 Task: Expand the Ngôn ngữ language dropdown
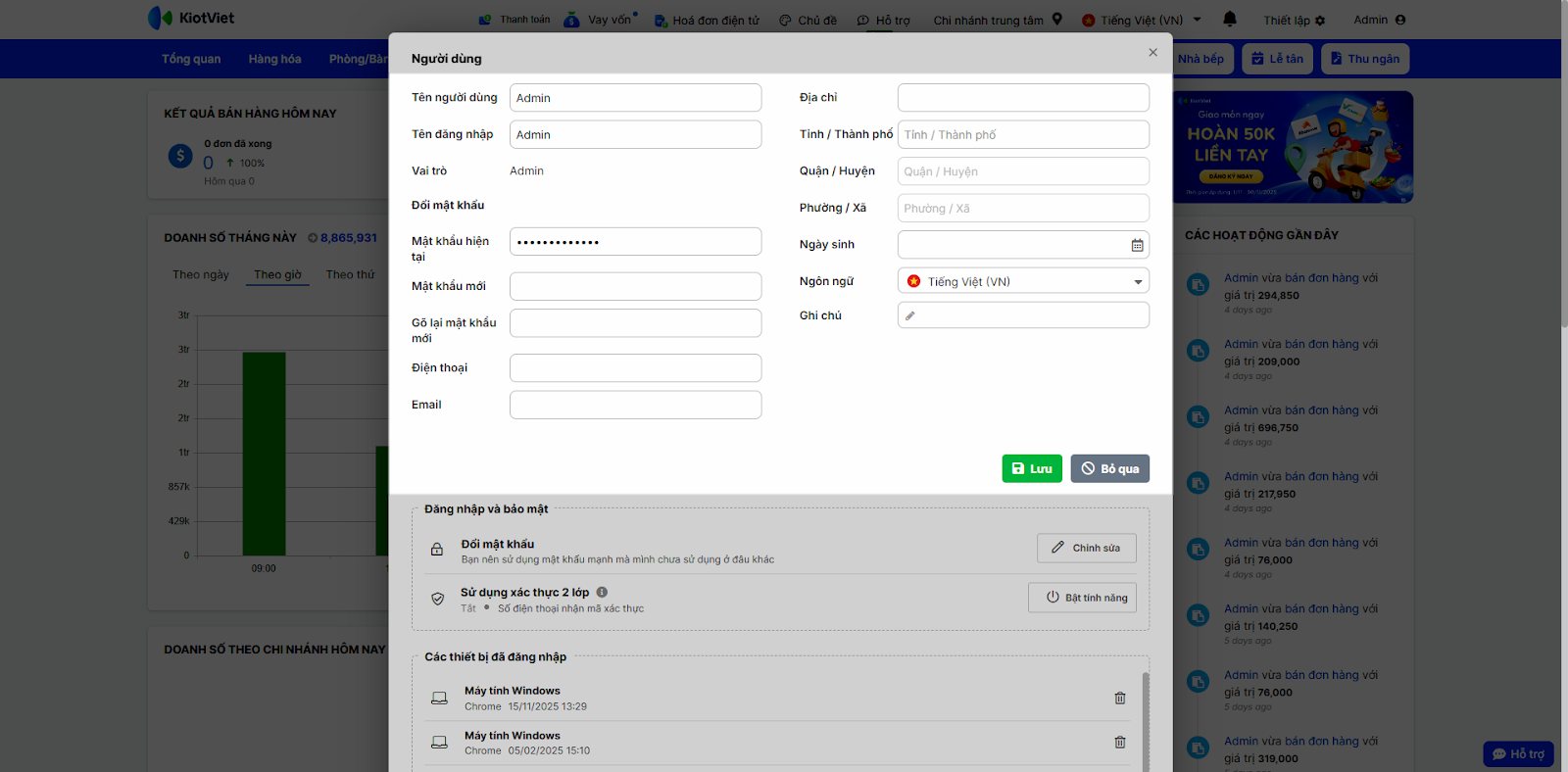point(1138,282)
